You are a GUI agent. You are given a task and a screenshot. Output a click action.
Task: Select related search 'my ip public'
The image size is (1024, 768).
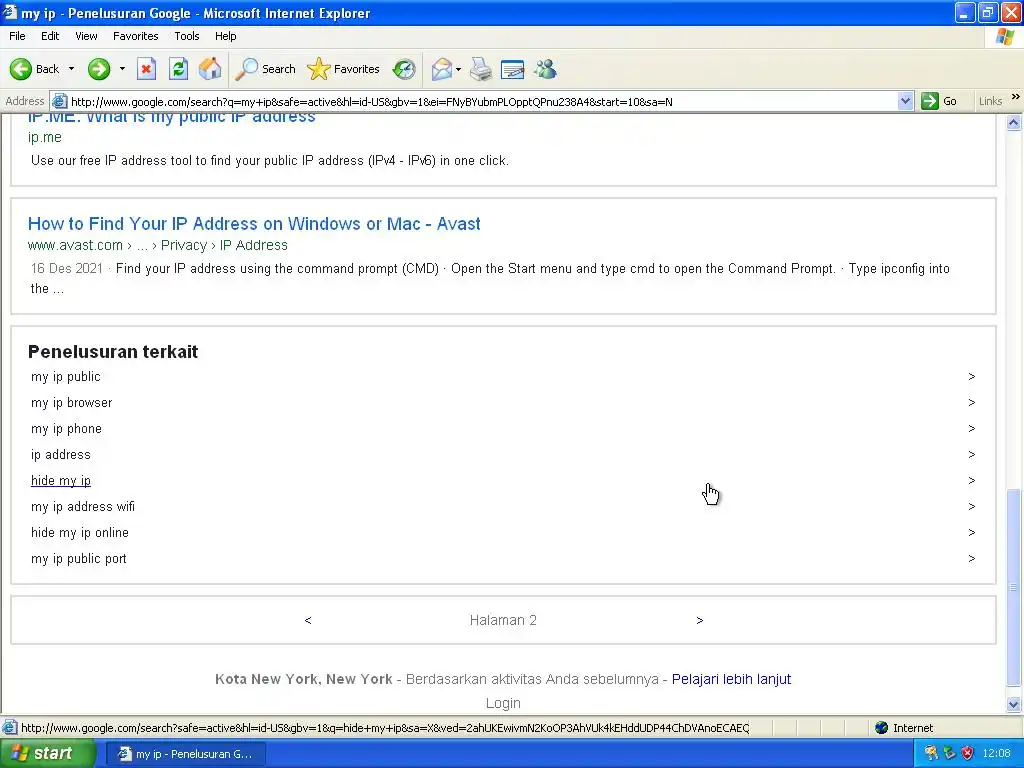click(x=65, y=376)
